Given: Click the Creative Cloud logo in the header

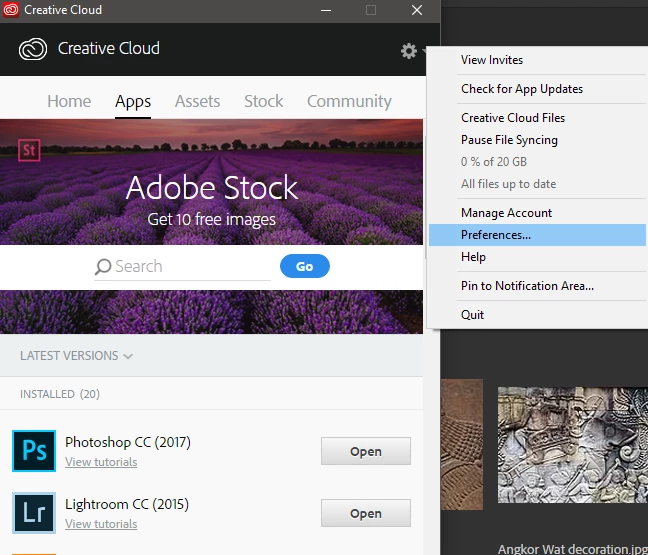Looking at the screenshot, I should click(x=33, y=49).
